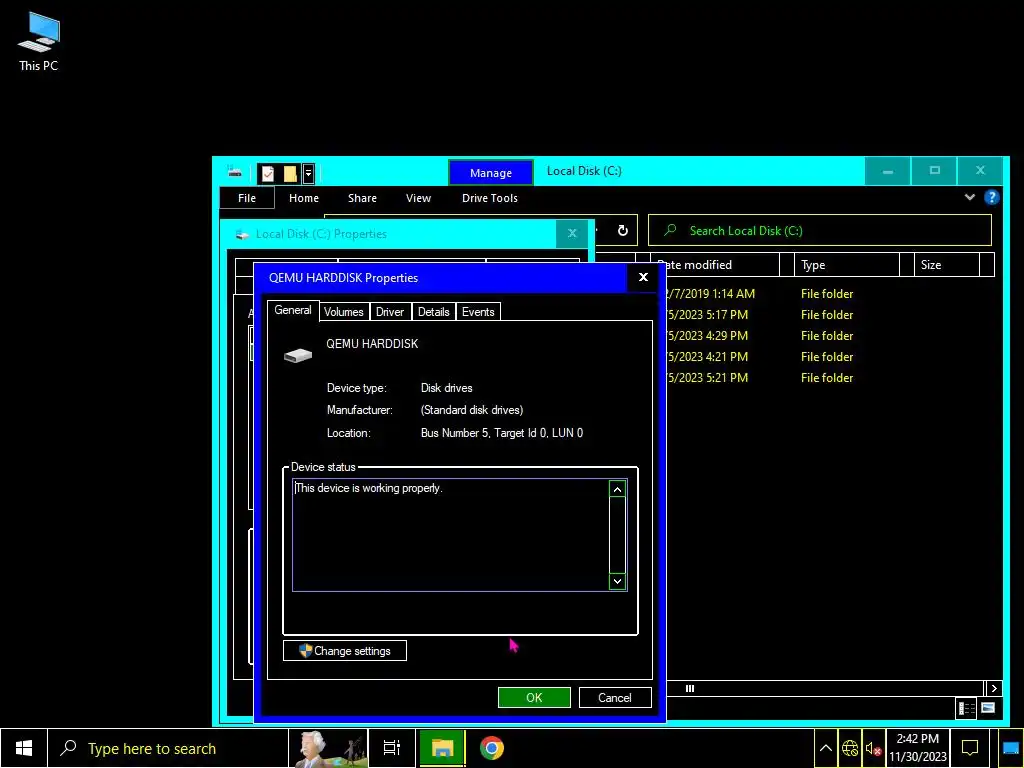1024x768 pixels.
Task: Click the Bus Number 5 location text
Action: click(502, 433)
